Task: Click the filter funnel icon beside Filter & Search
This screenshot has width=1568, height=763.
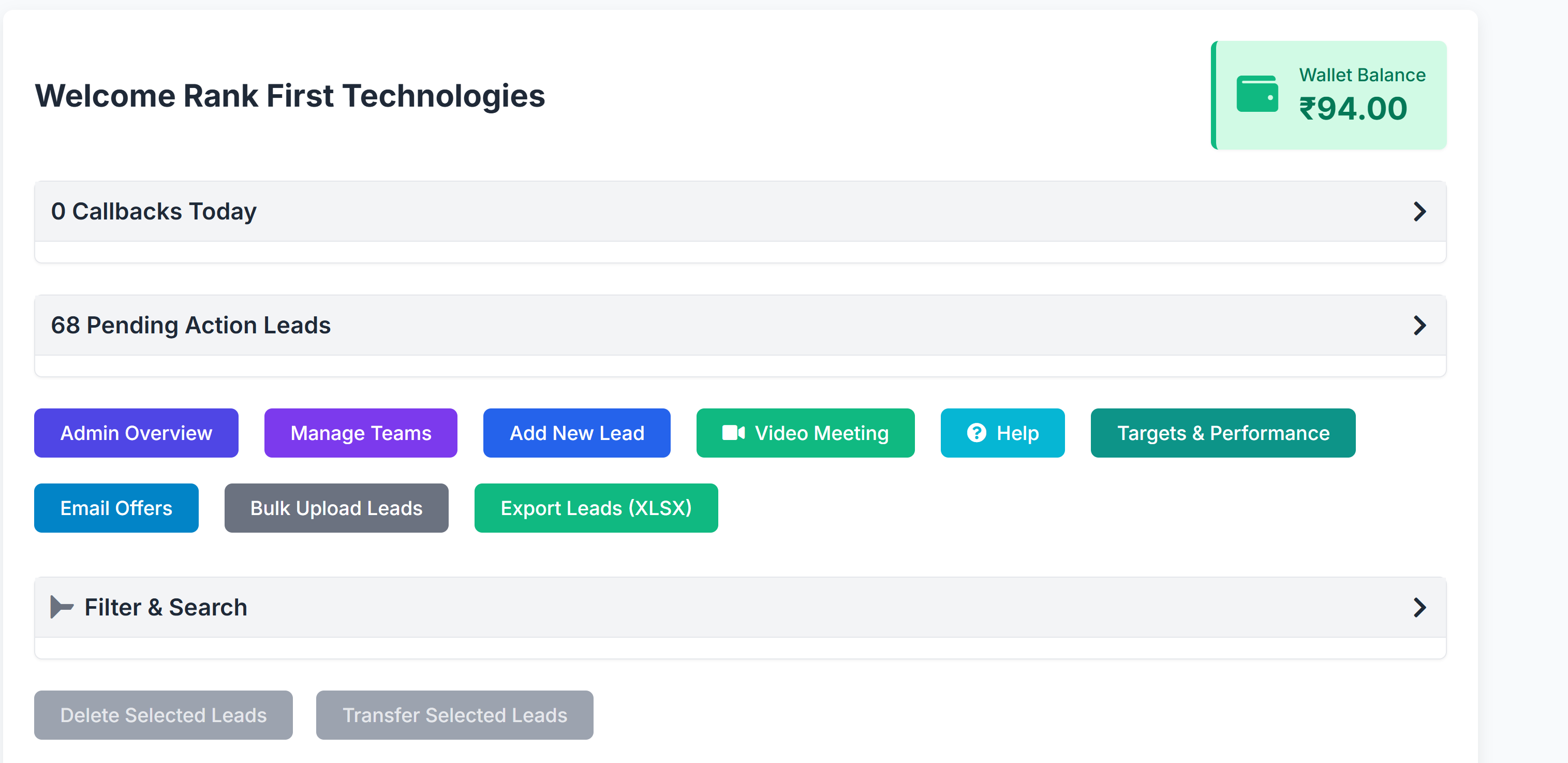Action: pyautogui.click(x=60, y=607)
